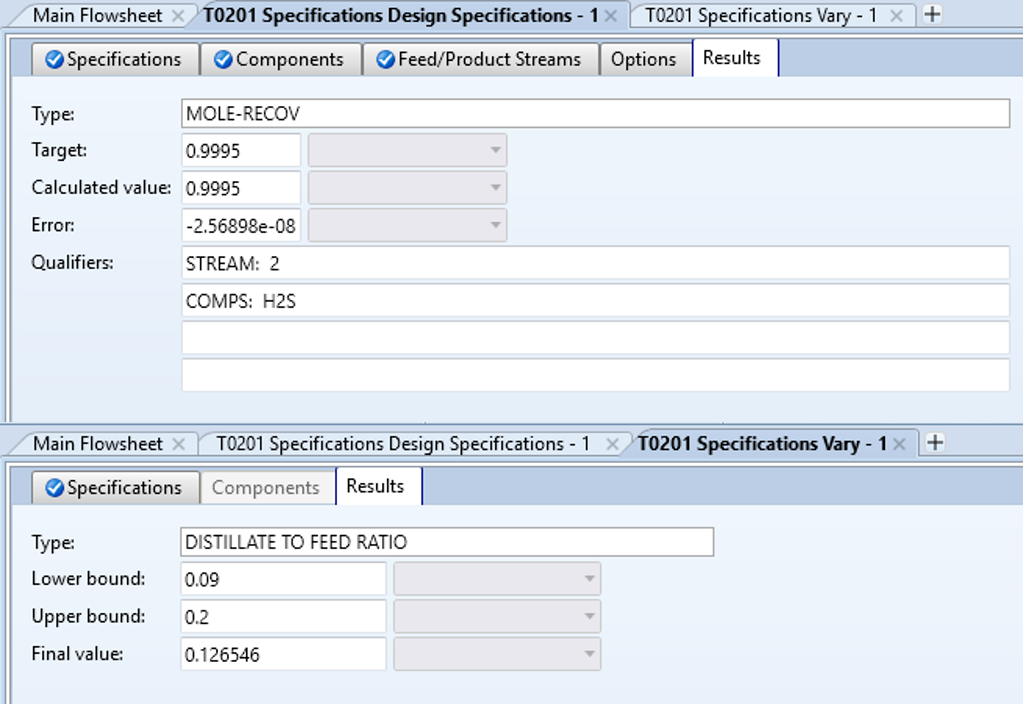Close Main Flowsheet tab in upper panel
Screen dimensions: 1023x704
177,16
